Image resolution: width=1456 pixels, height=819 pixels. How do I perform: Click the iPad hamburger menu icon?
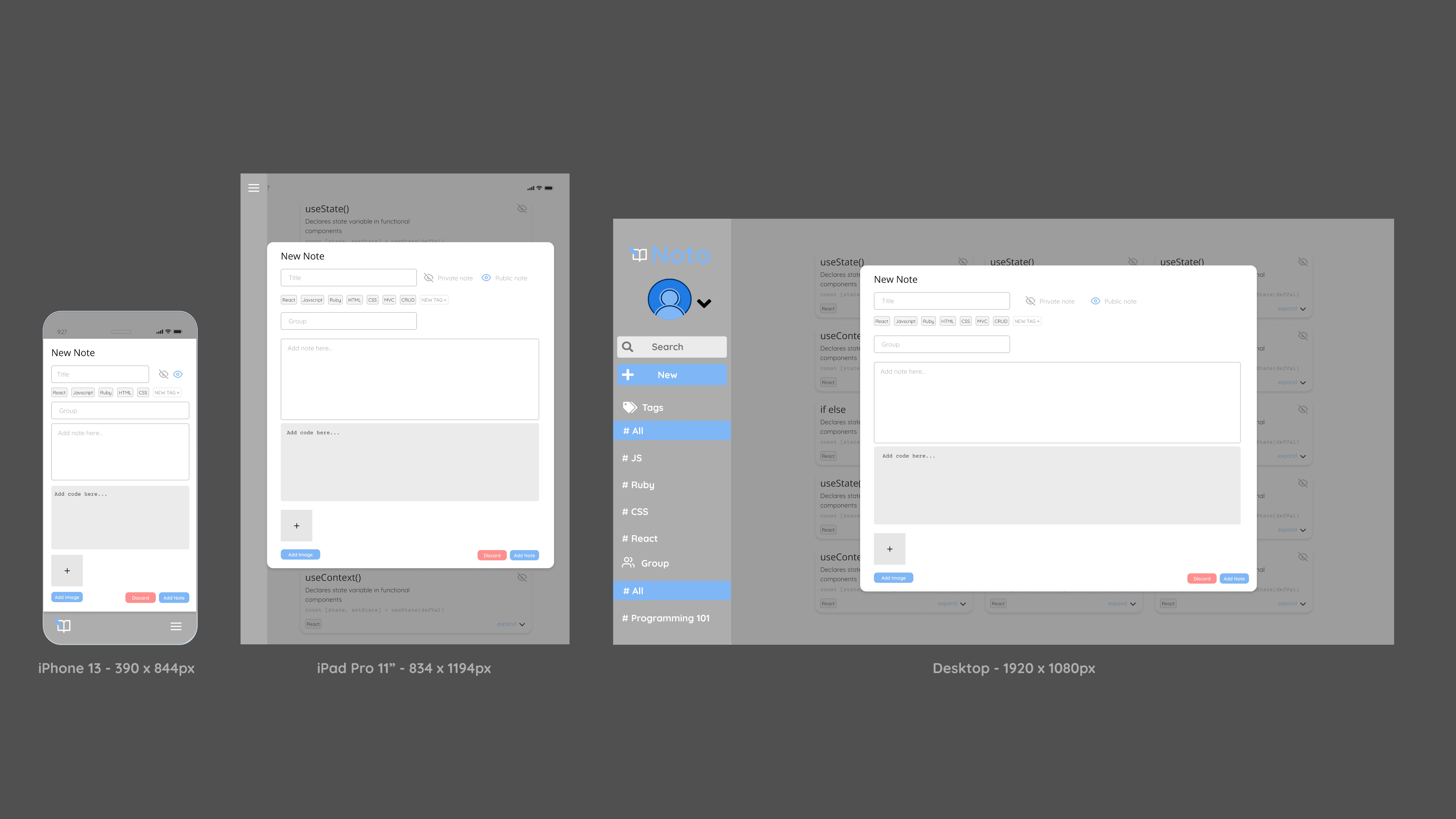point(254,188)
